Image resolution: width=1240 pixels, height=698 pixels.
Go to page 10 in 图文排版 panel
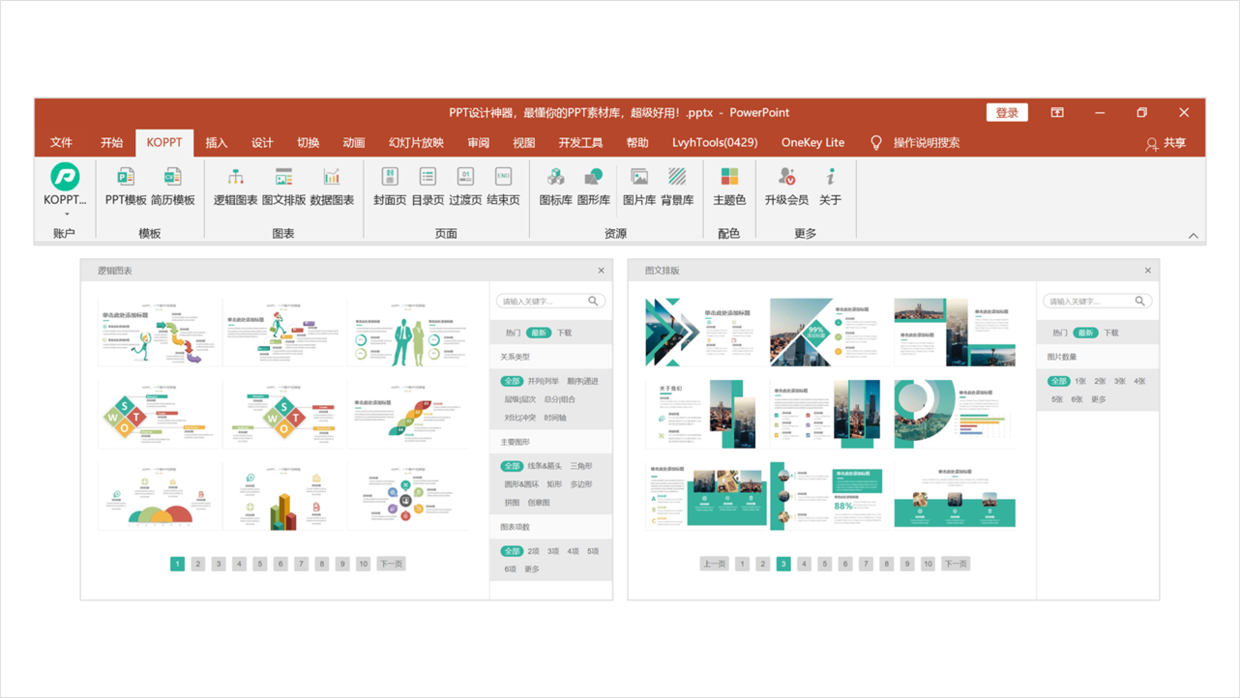928,564
